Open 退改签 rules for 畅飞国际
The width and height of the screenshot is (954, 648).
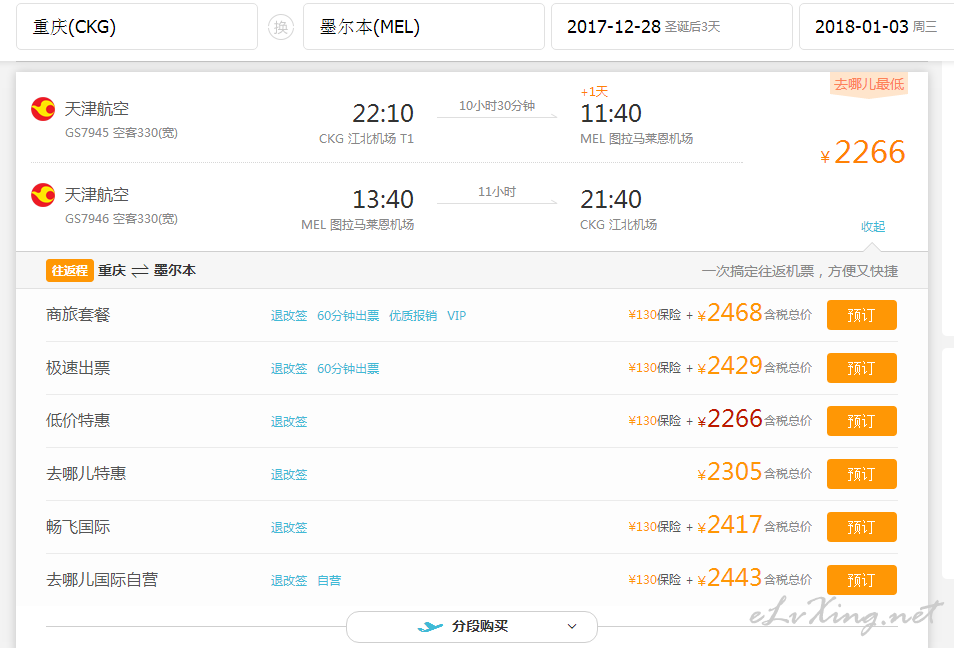[x=289, y=528]
